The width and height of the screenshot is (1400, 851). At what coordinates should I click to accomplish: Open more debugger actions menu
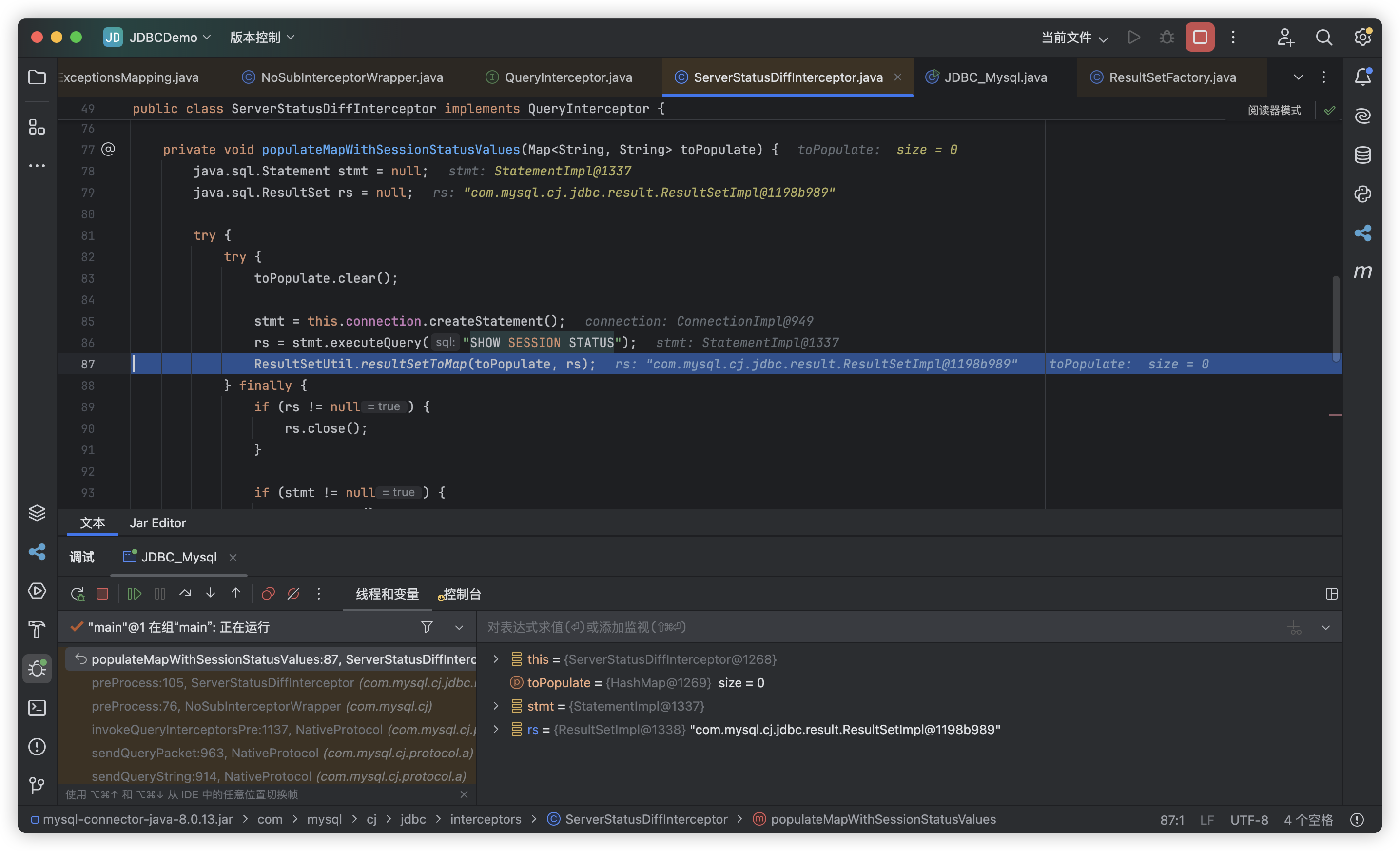point(319,594)
